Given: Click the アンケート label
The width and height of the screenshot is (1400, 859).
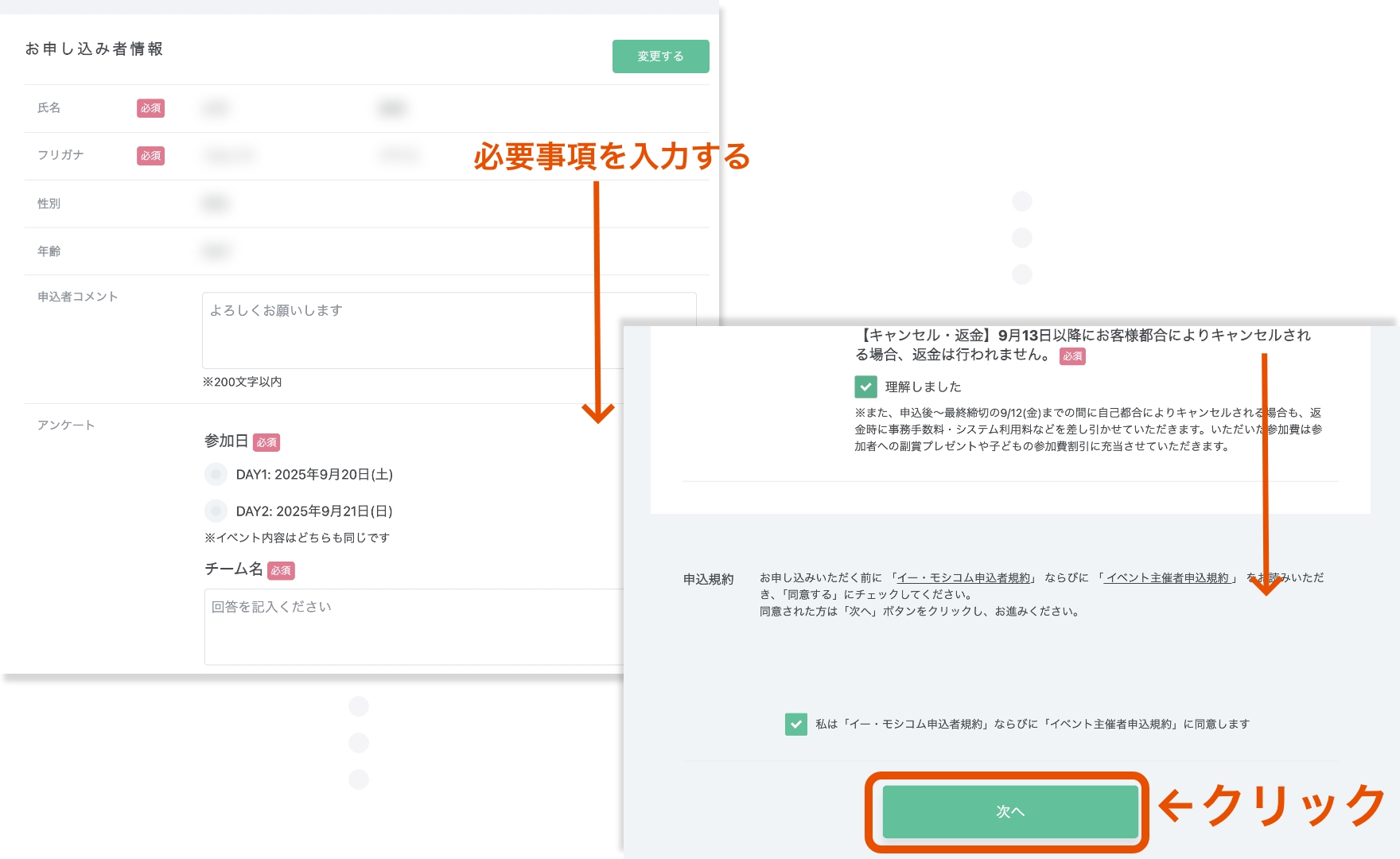Looking at the screenshot, I should (66, 425).
